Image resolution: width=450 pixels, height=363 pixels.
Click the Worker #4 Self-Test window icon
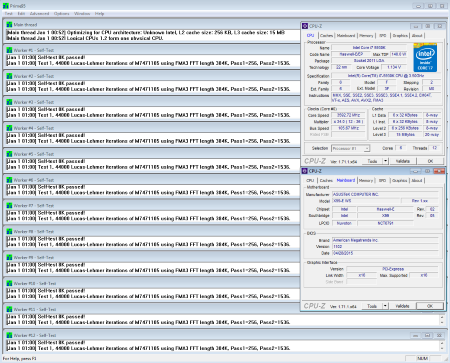point(9,128)
